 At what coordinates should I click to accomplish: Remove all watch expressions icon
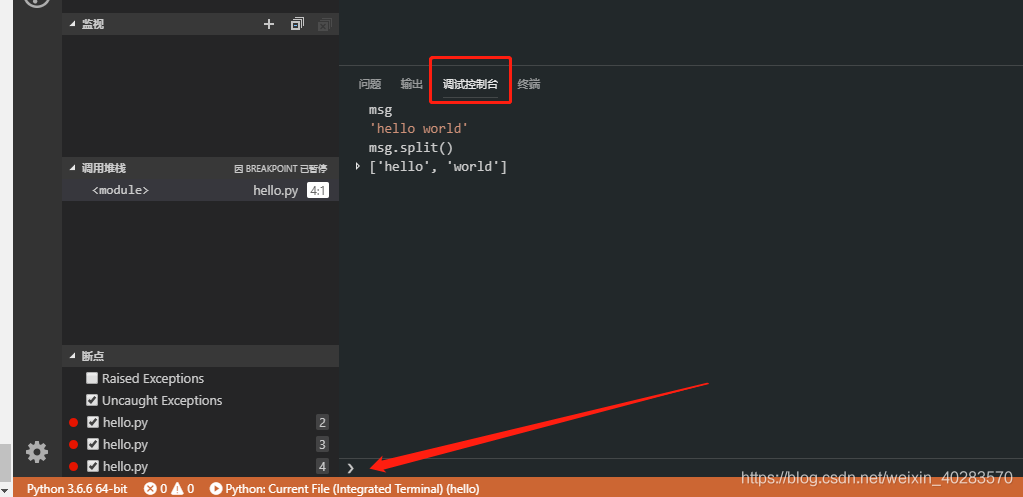tap(324, 24)
